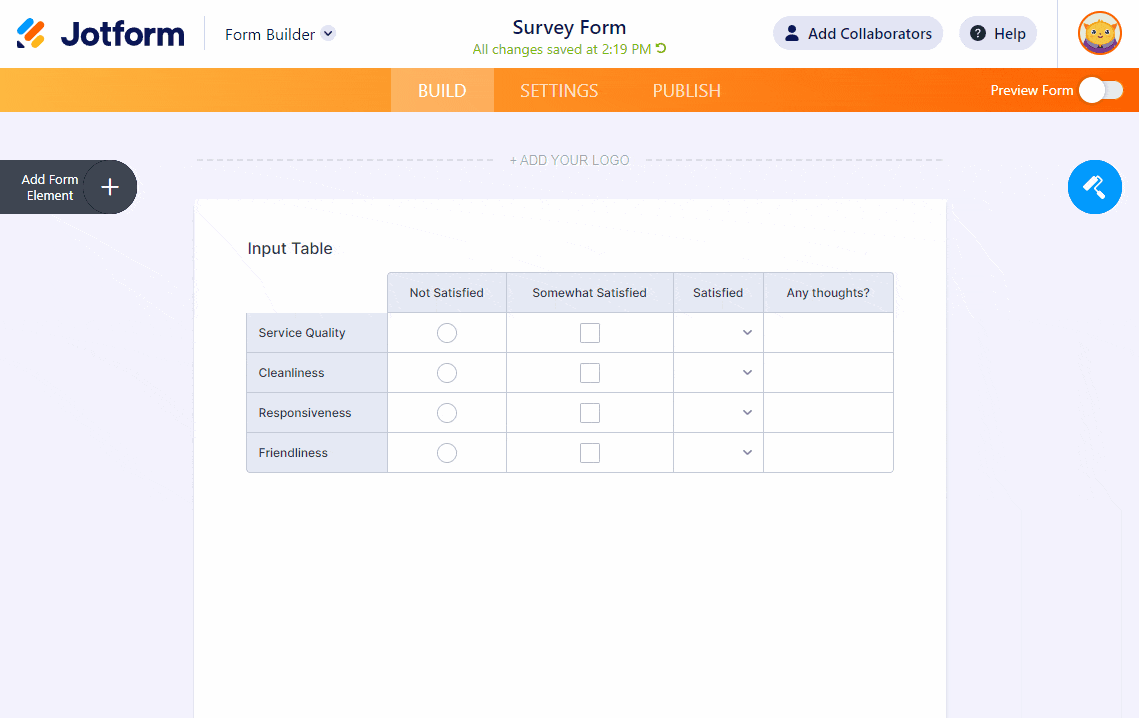Screen dimensions: 1139x718
Task: Check Somewhat Satisfied box for Friendliness
Action: pos(590,453)
